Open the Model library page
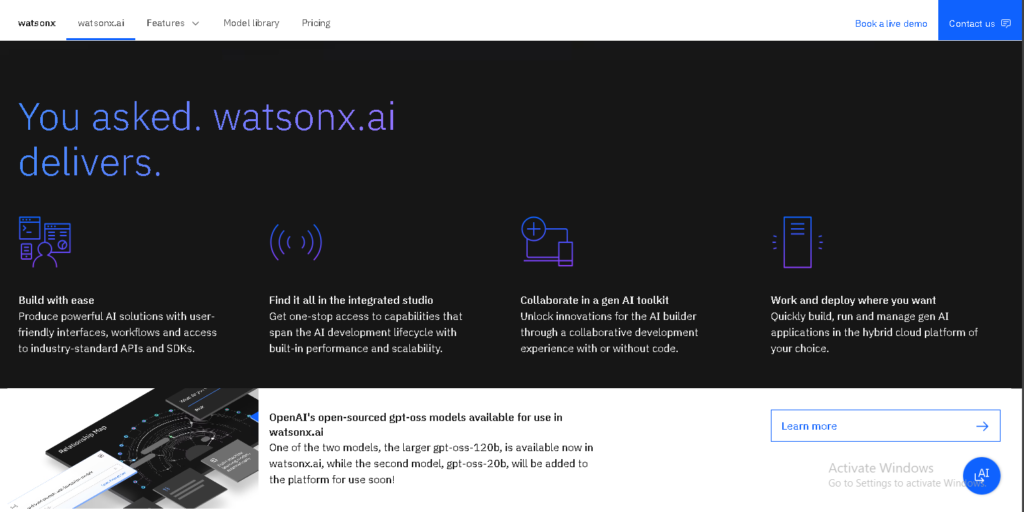1024x512 pixels. (251, 23)
